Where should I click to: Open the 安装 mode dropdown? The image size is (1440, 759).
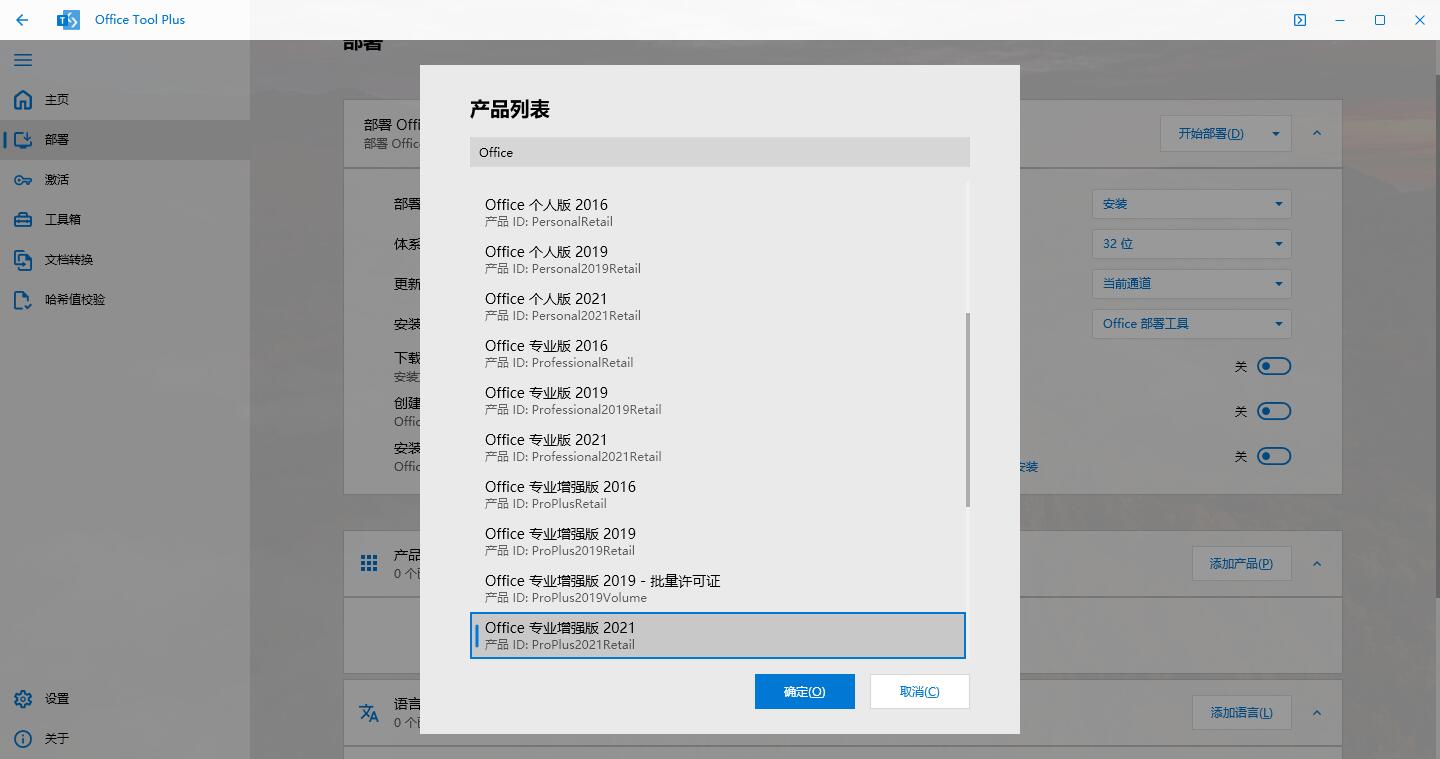point(1192,204)
